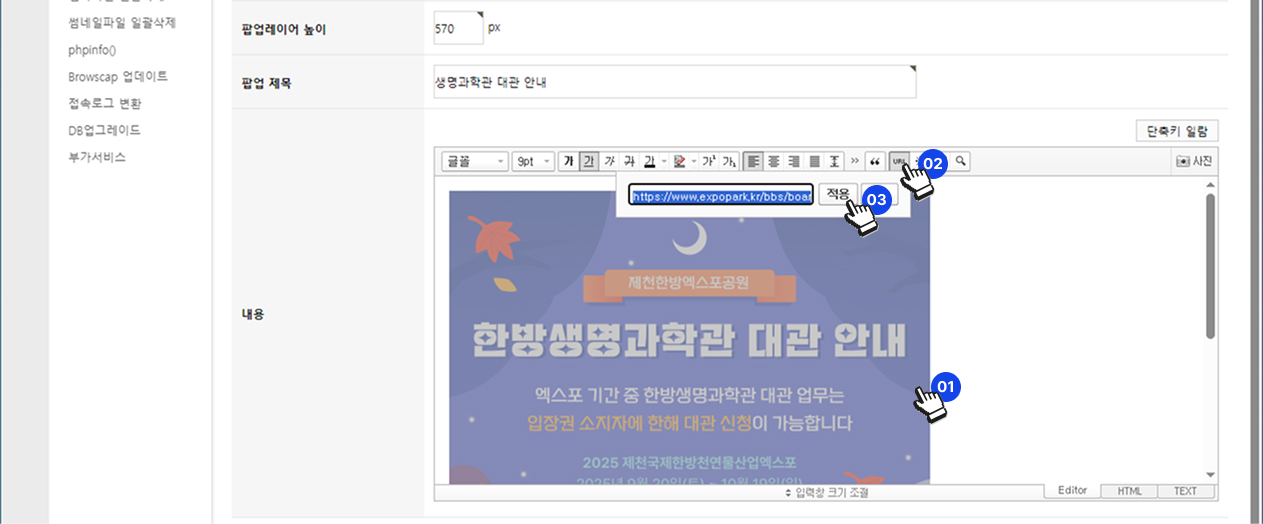
Task: Open the 9pt font size dropdown
Action: click(533, 161)
